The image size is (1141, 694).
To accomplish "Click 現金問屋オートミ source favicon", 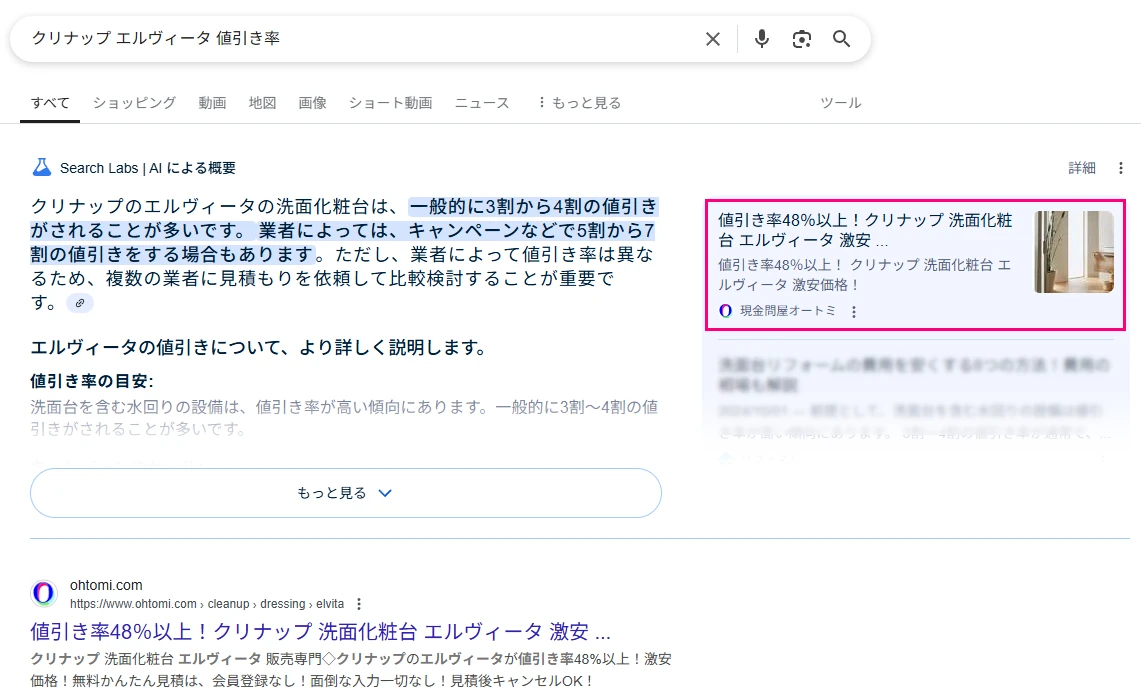I will coord(725,311).
